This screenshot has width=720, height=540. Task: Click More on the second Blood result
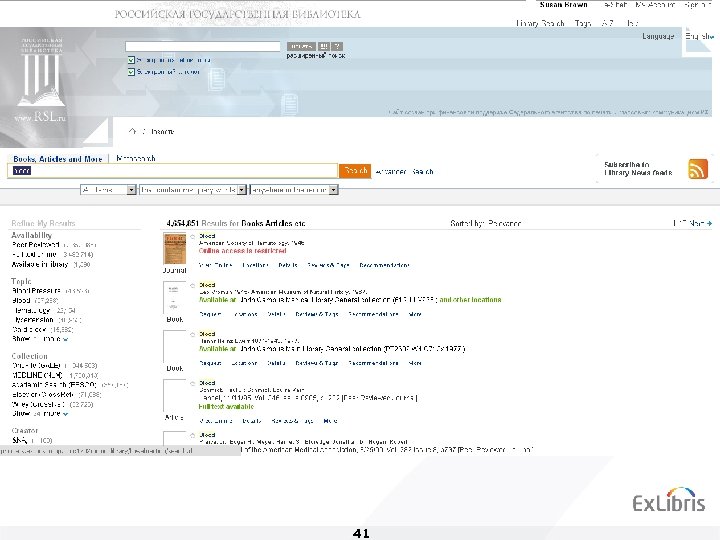coord(415,314)
